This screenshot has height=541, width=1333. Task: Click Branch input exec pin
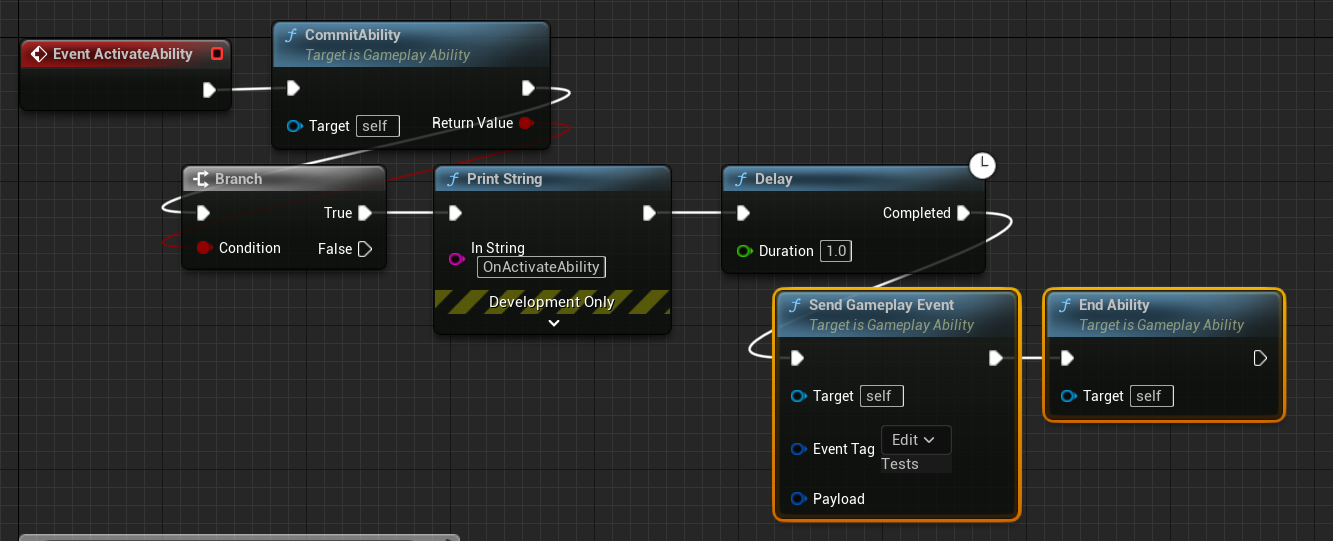click(x=204, y=212)
